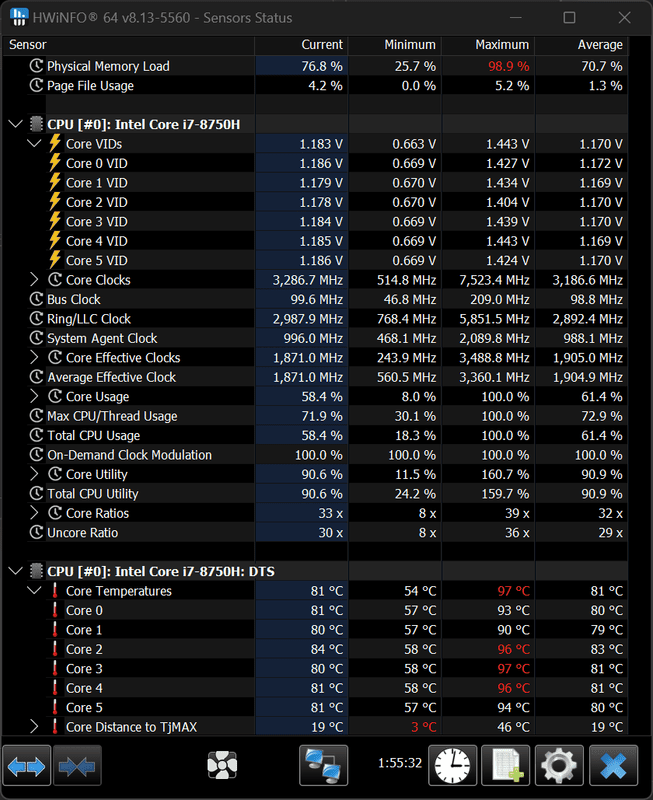Click the 209.0 MHz Bus Clock maximum
653x800 pixels.
click(499, 299)
